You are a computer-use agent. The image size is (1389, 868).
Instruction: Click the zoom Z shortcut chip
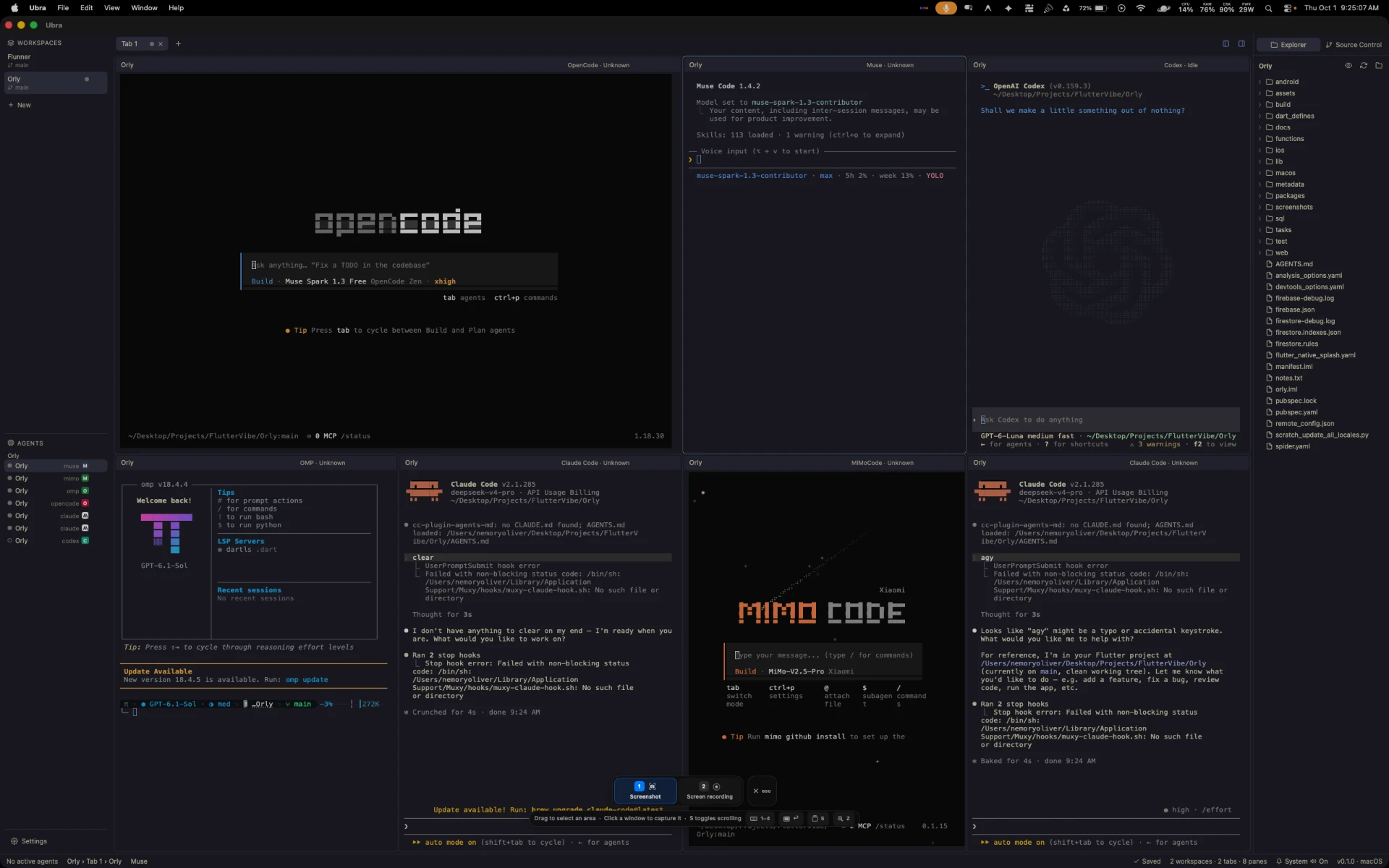click(x=844, y=819)
